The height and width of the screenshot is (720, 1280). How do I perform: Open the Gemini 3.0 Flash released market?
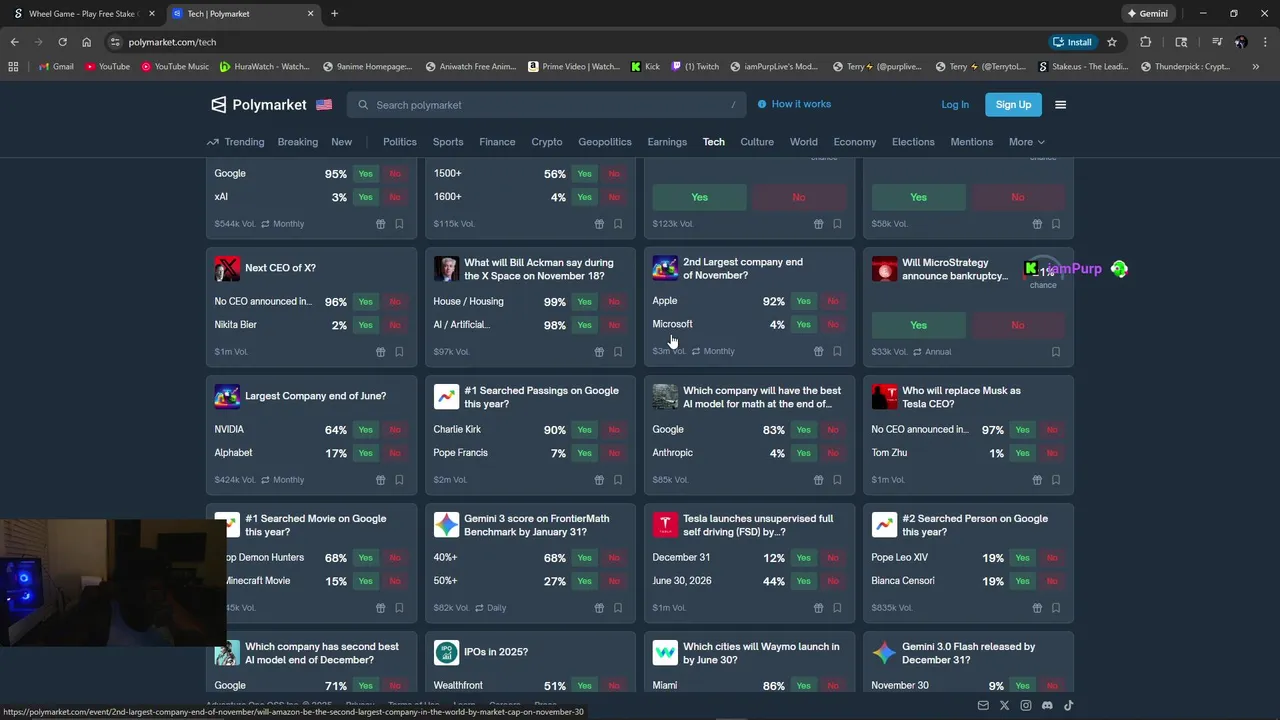coord(967,653)
